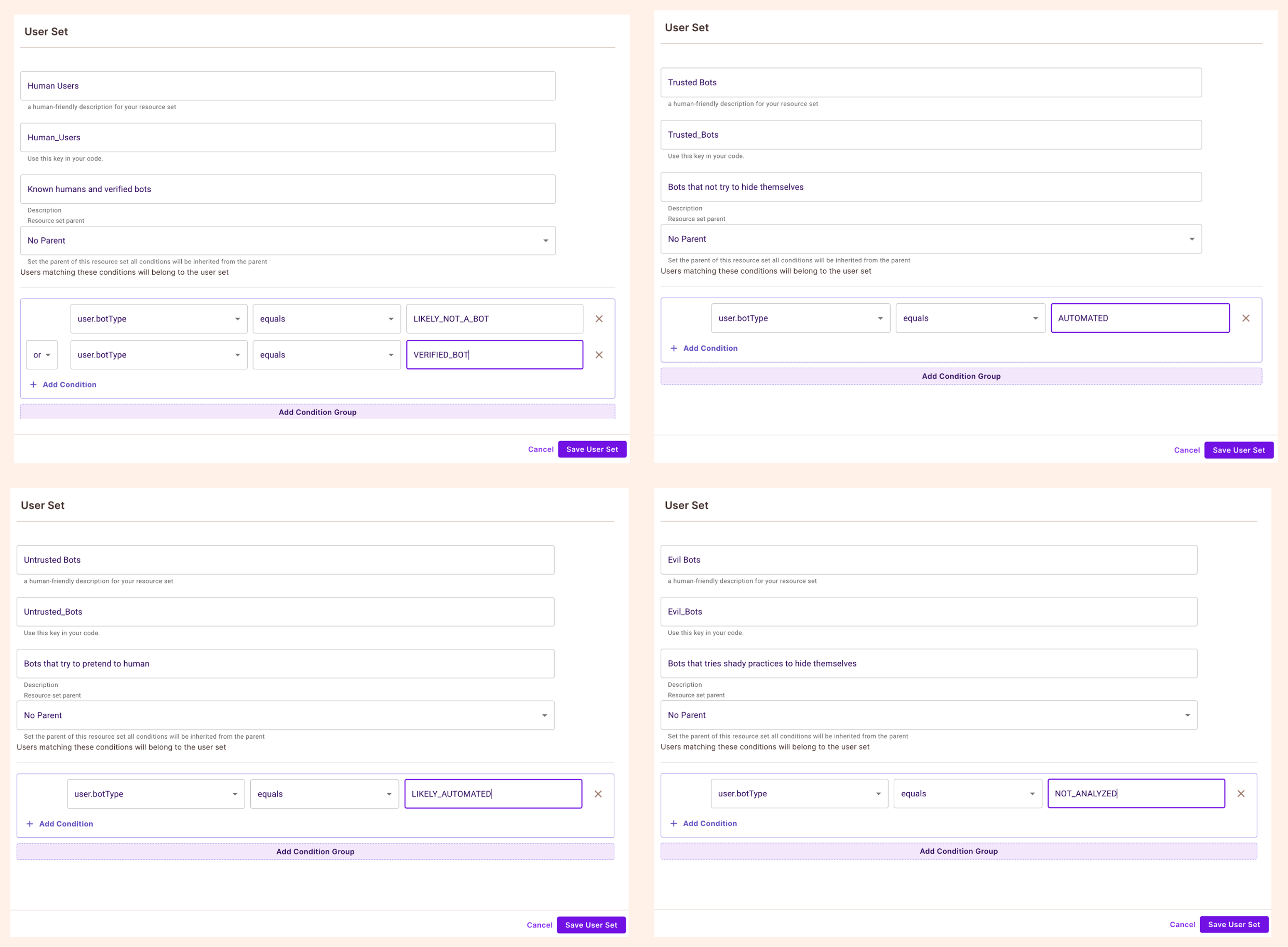Click the equals operator dropdown in Trusted Bots

966,318
